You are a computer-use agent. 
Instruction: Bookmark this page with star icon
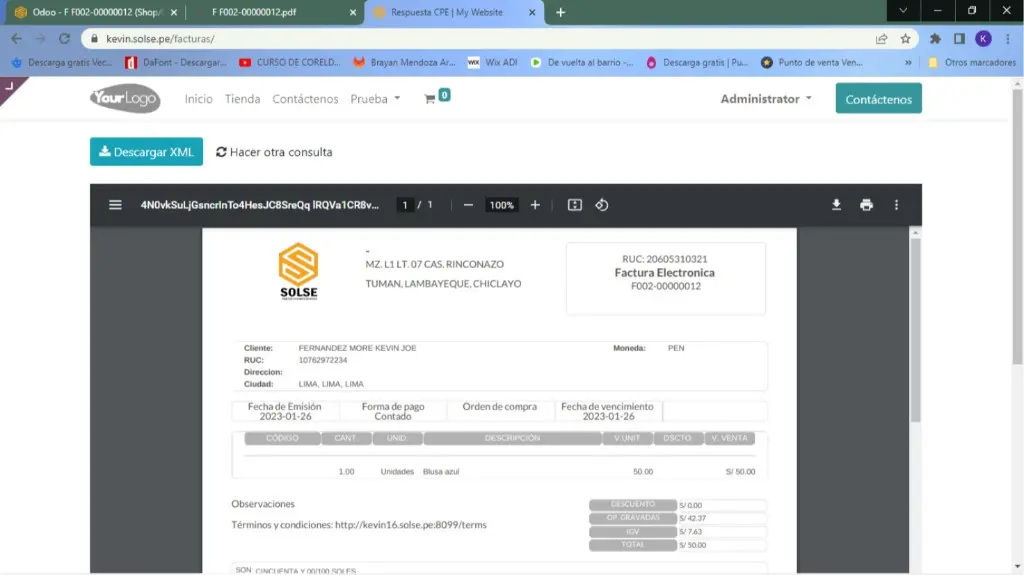pos(905,39)
